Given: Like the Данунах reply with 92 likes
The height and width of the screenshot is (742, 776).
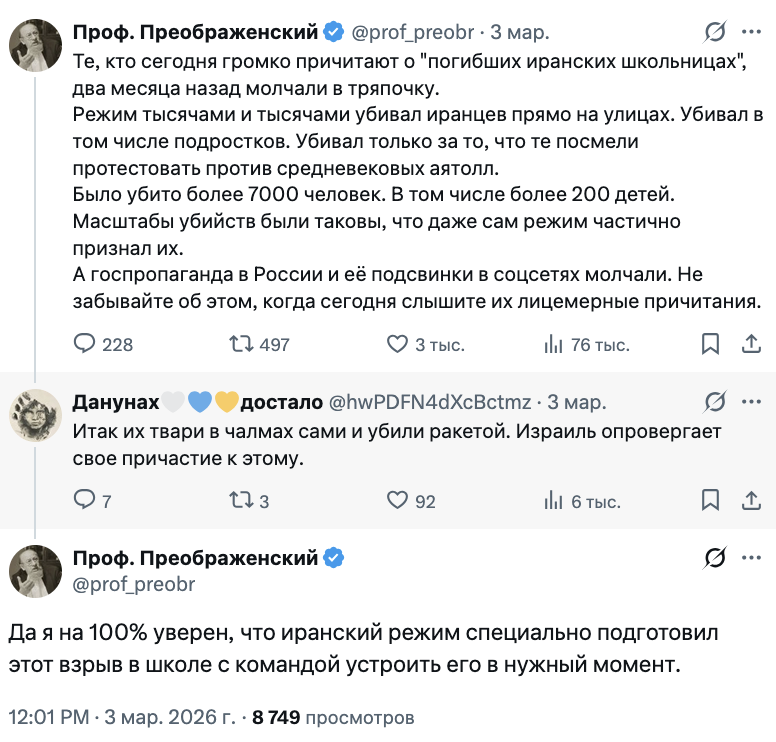Looking at the screenshot, I should click(398, 501).
